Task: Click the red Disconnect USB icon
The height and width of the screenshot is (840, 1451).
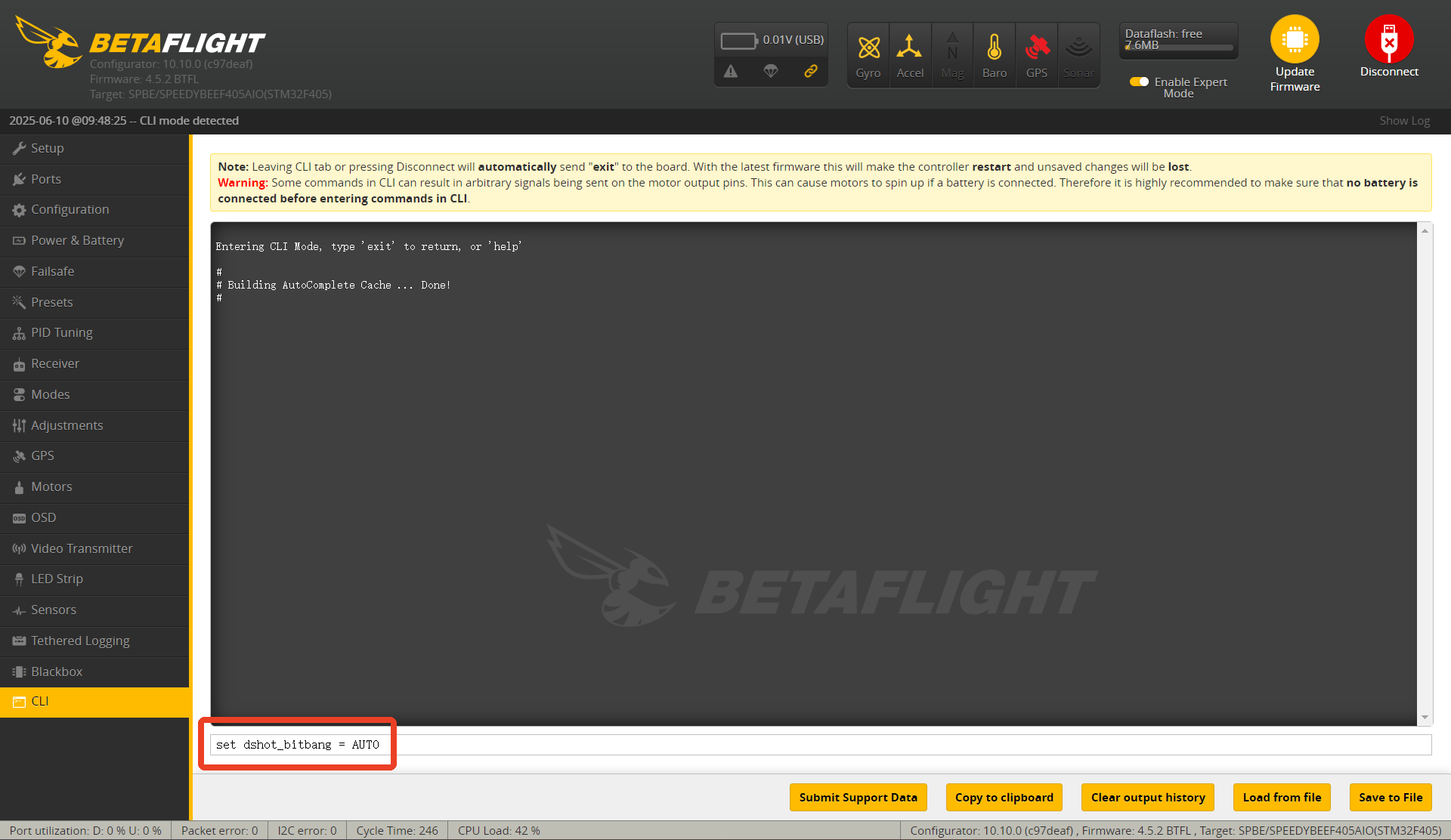Action: [x=1389, y=39]
